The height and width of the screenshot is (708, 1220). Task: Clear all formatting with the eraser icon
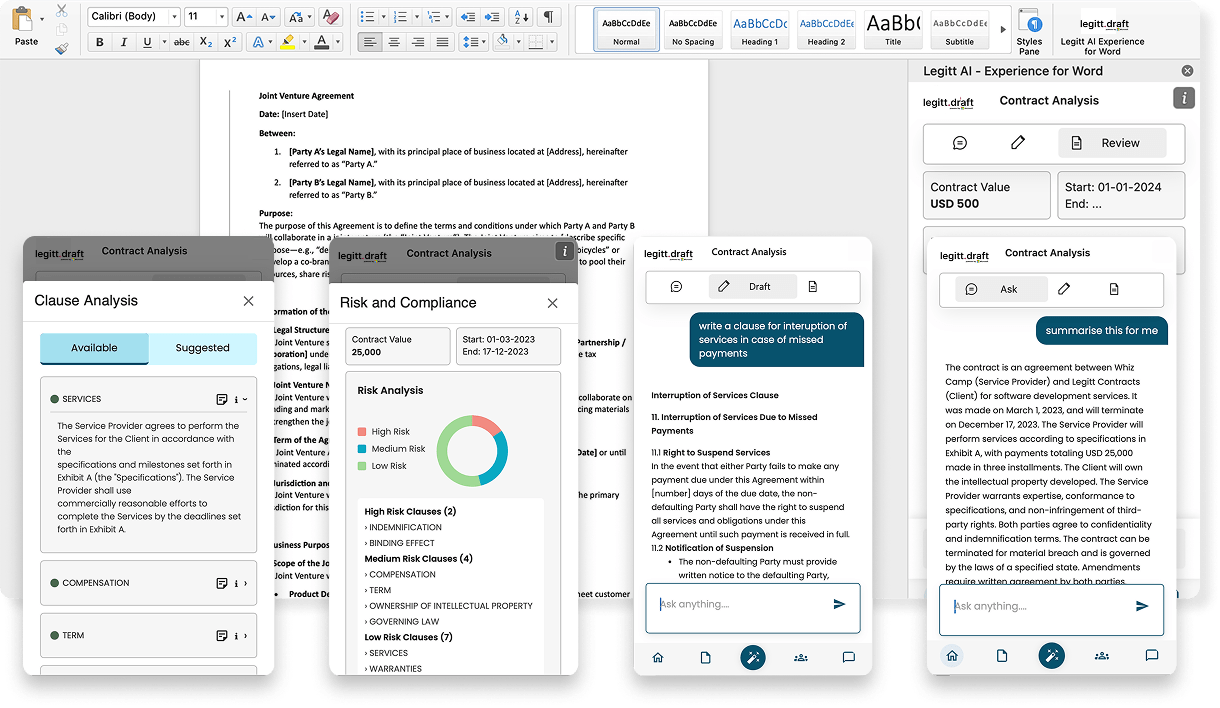[x=331, y=17]
